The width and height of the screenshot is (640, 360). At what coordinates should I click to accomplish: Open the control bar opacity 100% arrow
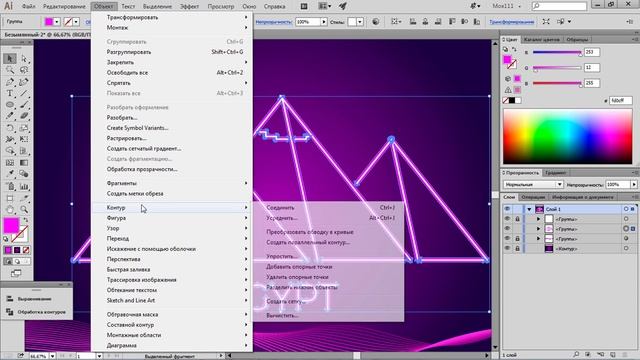click(x=324, y=22)
